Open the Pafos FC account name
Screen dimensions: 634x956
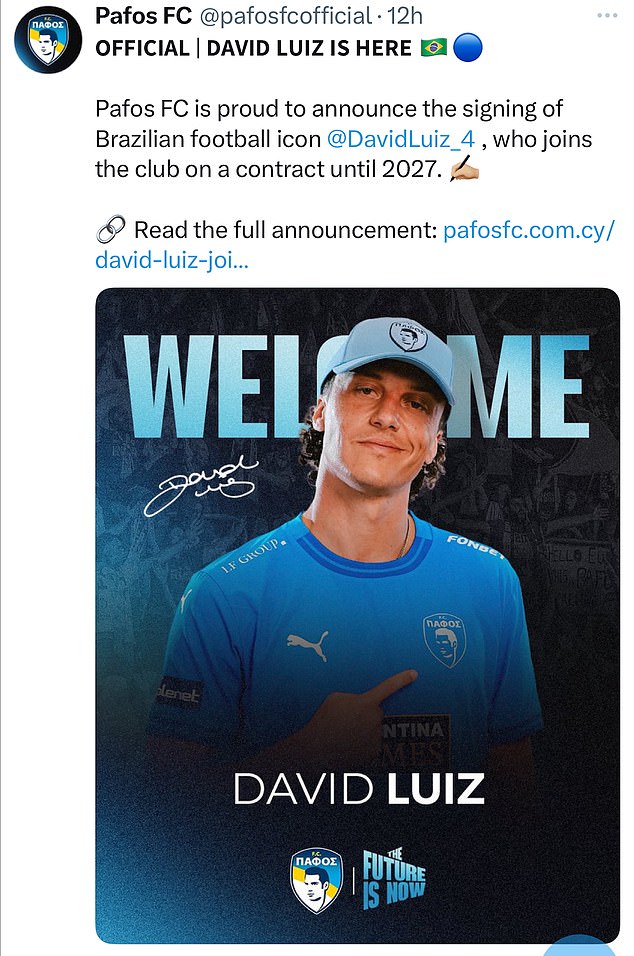pos(139,16)
